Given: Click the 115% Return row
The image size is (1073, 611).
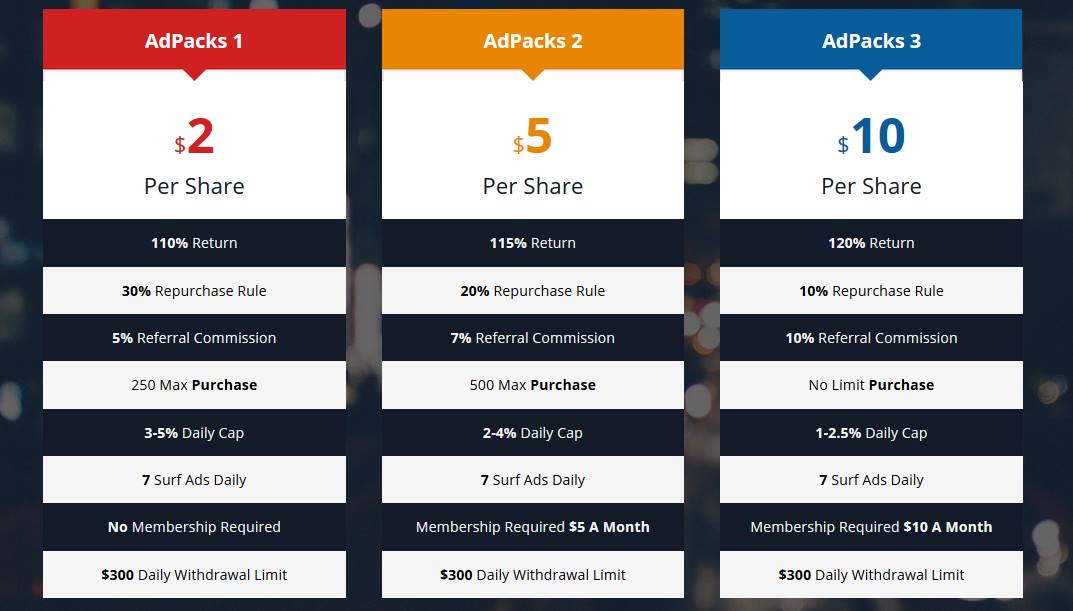Looking at the screenshot, I should (x=532, y=243).
